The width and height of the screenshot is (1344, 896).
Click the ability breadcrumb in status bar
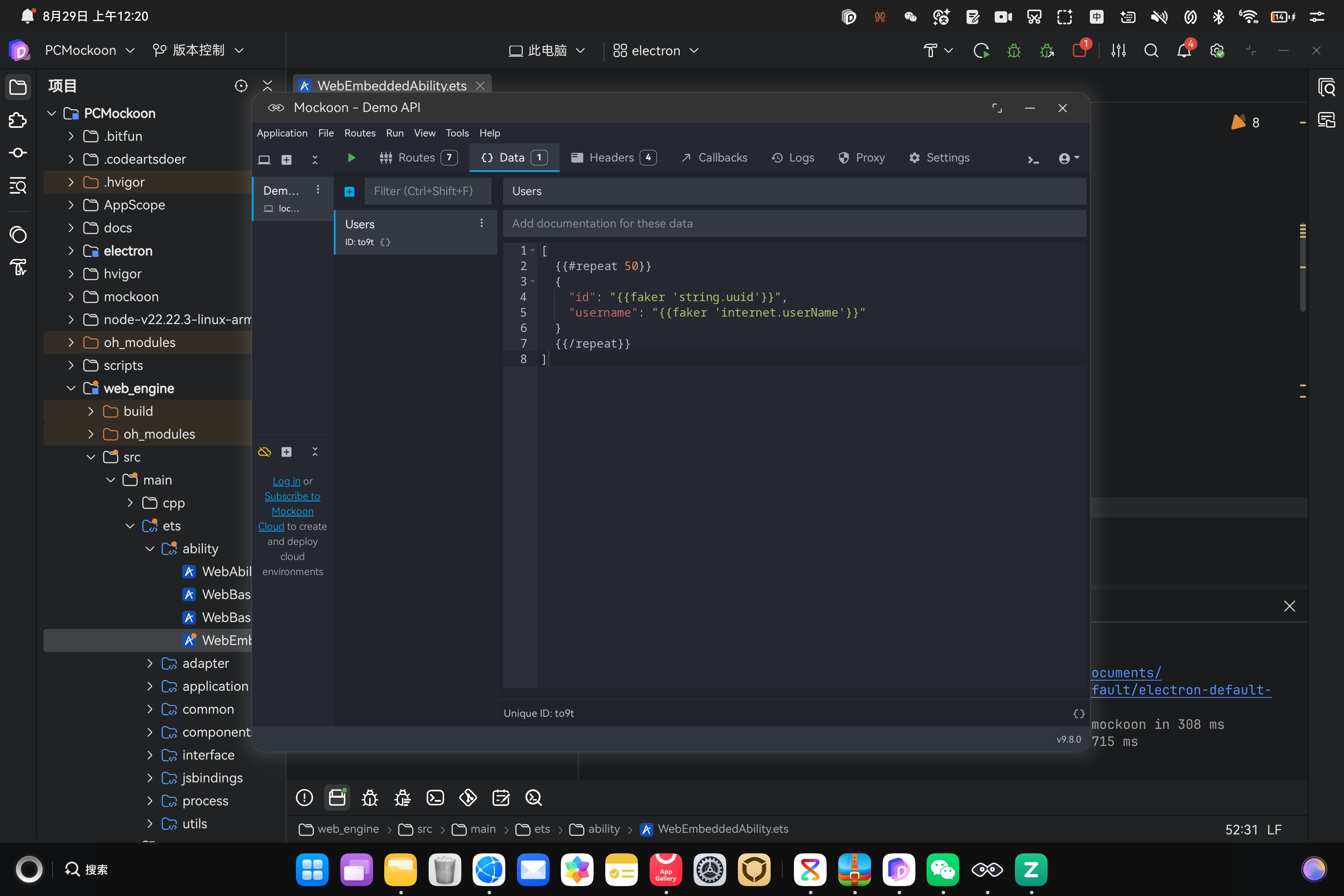(595, 829)
